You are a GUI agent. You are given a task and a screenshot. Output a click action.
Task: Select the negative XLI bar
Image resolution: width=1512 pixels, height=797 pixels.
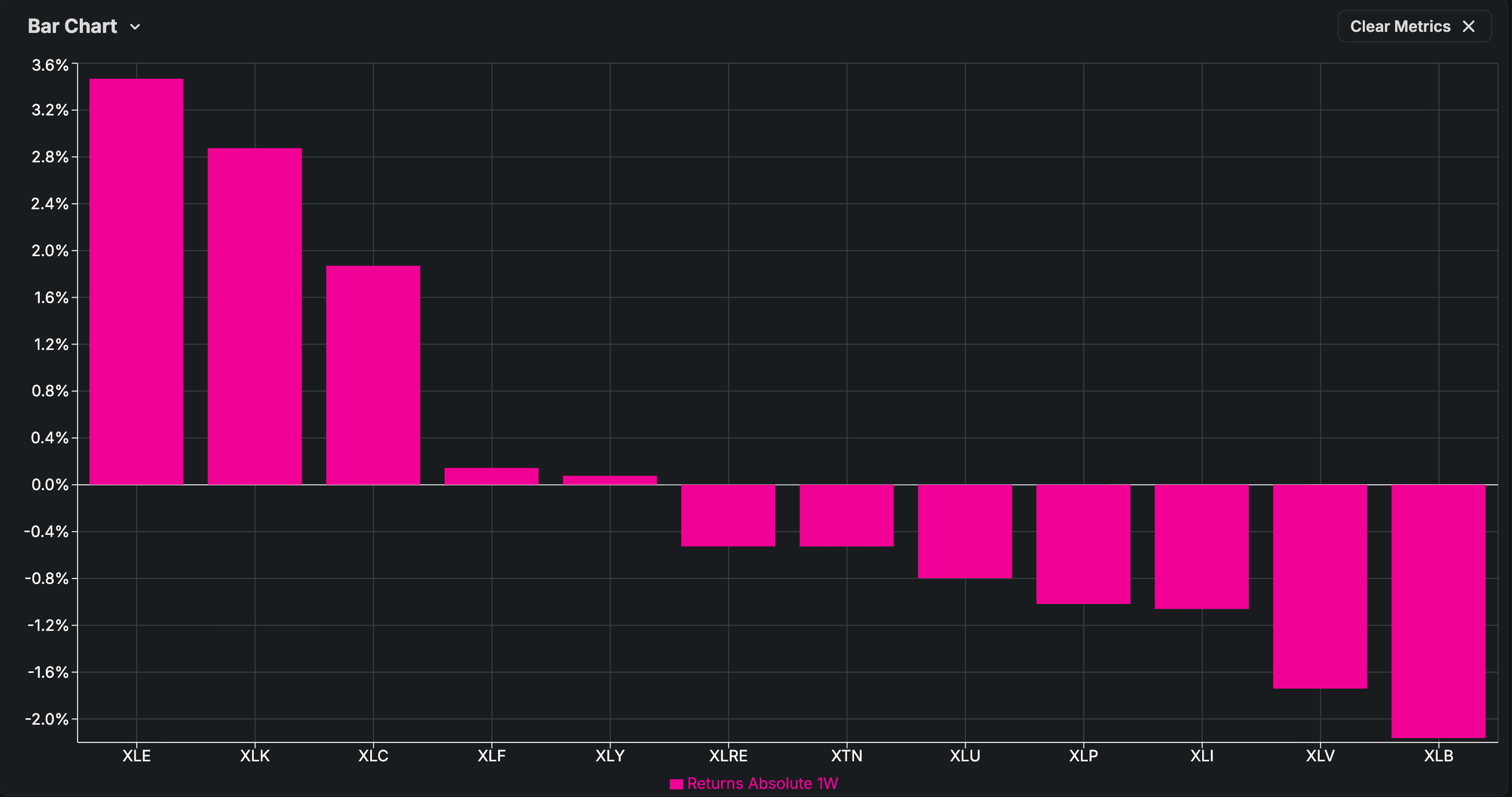[x=1202, y=546]
